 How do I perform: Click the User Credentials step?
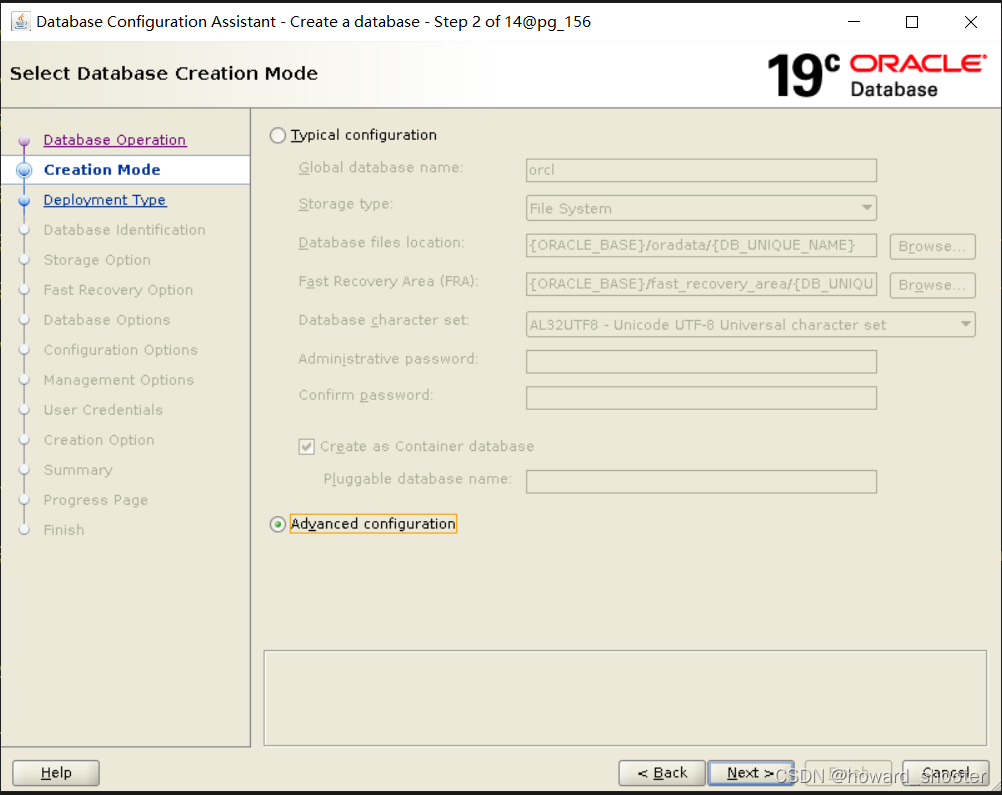click(x=103, y=410)
